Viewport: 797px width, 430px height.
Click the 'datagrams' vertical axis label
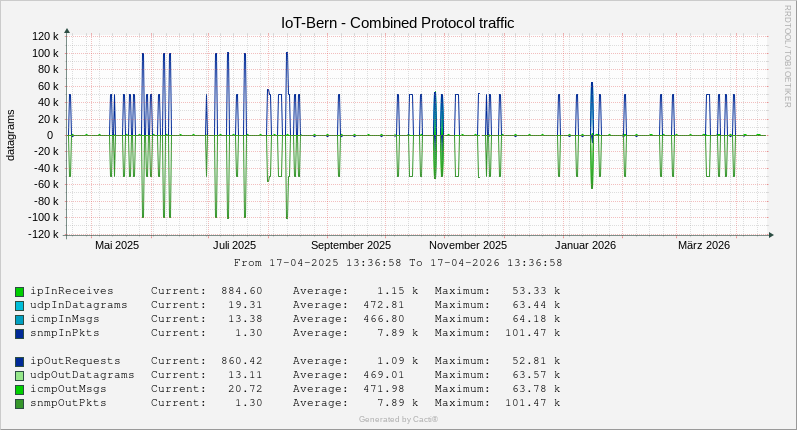(x=11, y=134)
